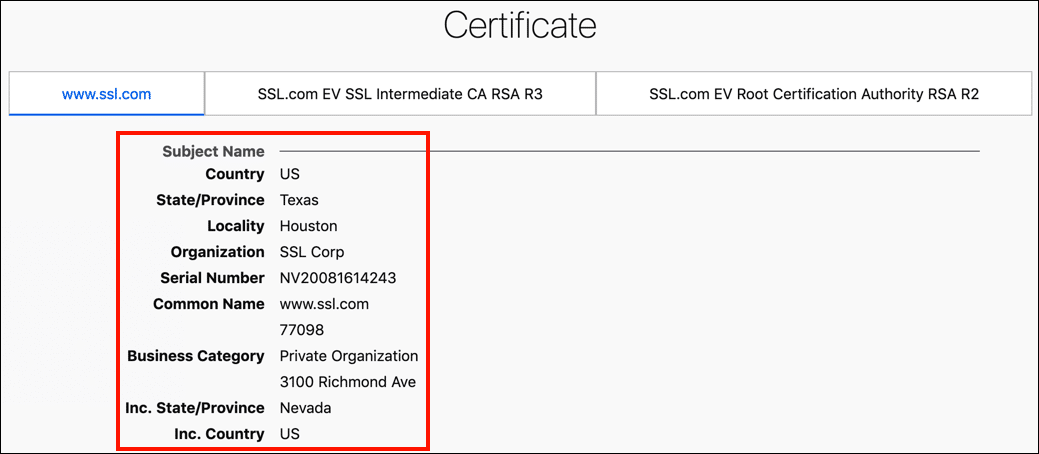Screen dimensions: 1039x454
Task: Click the postal code 77098
Action: [302, 330]
